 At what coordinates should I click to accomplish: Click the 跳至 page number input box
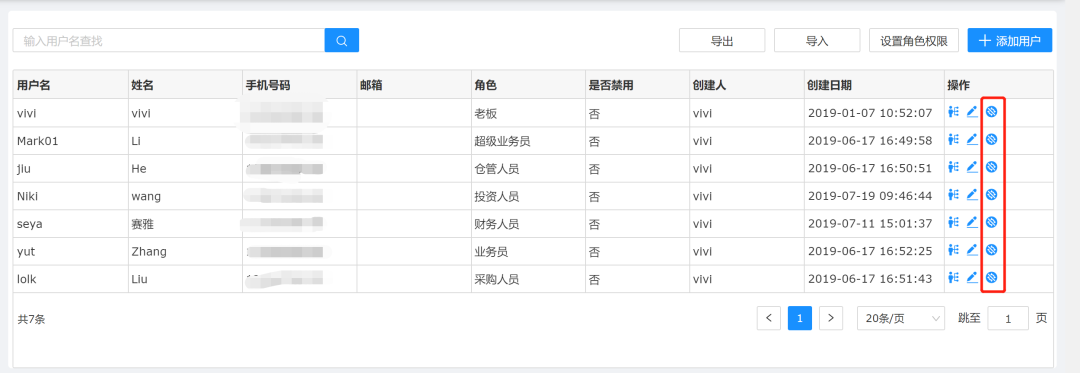1008,318
